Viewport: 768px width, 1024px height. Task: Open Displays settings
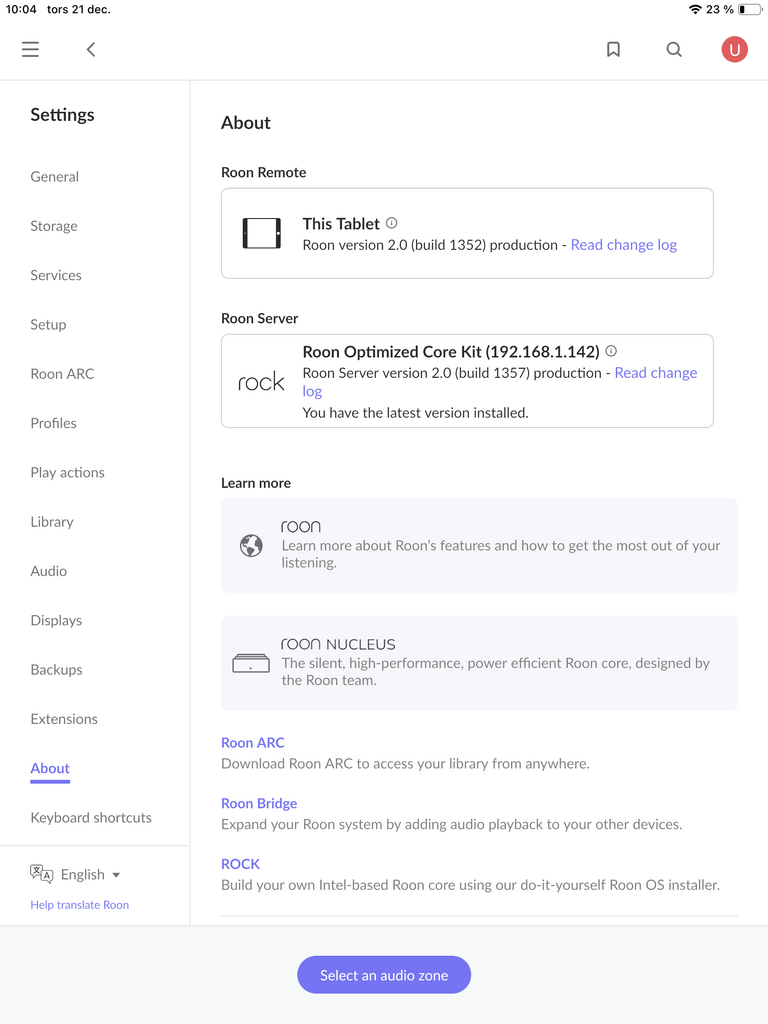(x=56, y=620)
